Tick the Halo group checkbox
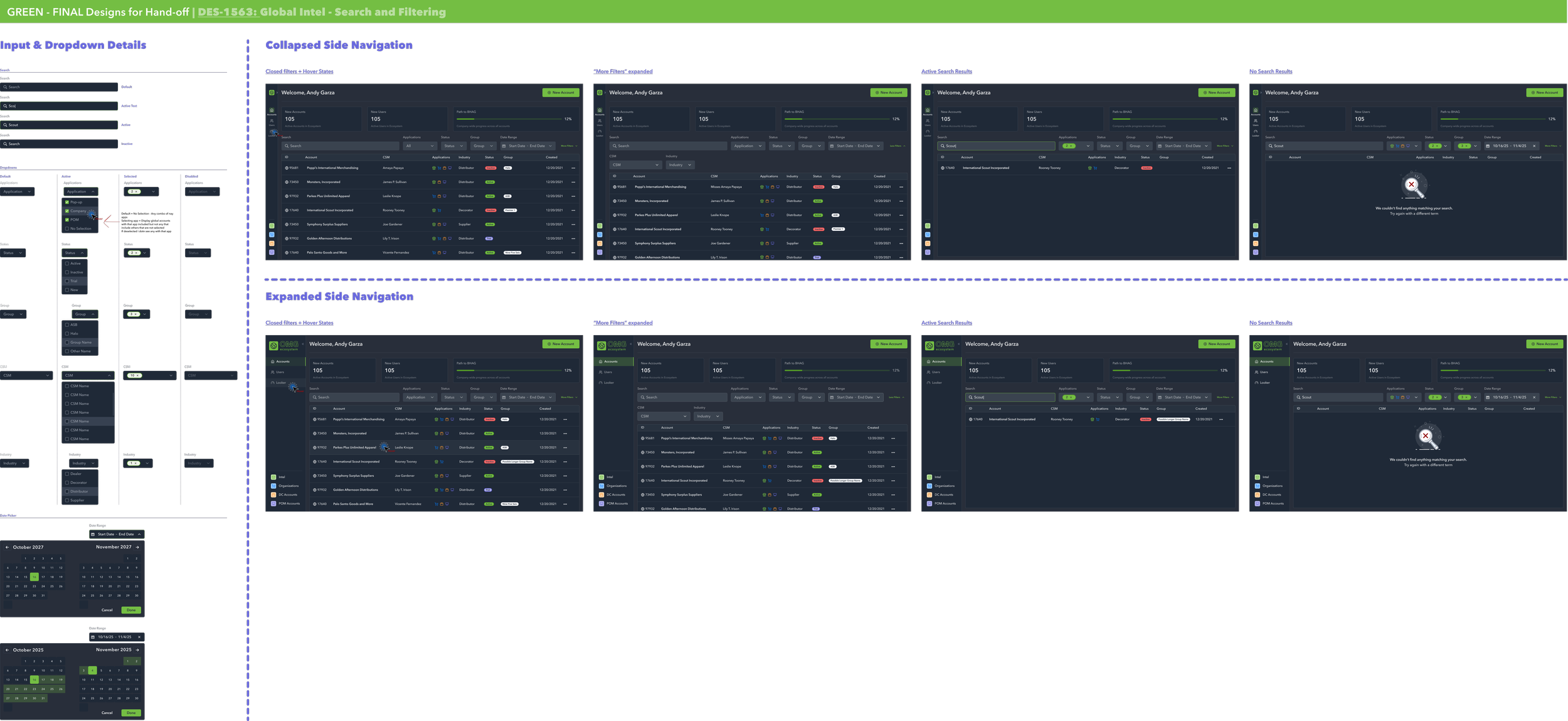This screenshot has width=1568, height=721. (x=67, y=333)
